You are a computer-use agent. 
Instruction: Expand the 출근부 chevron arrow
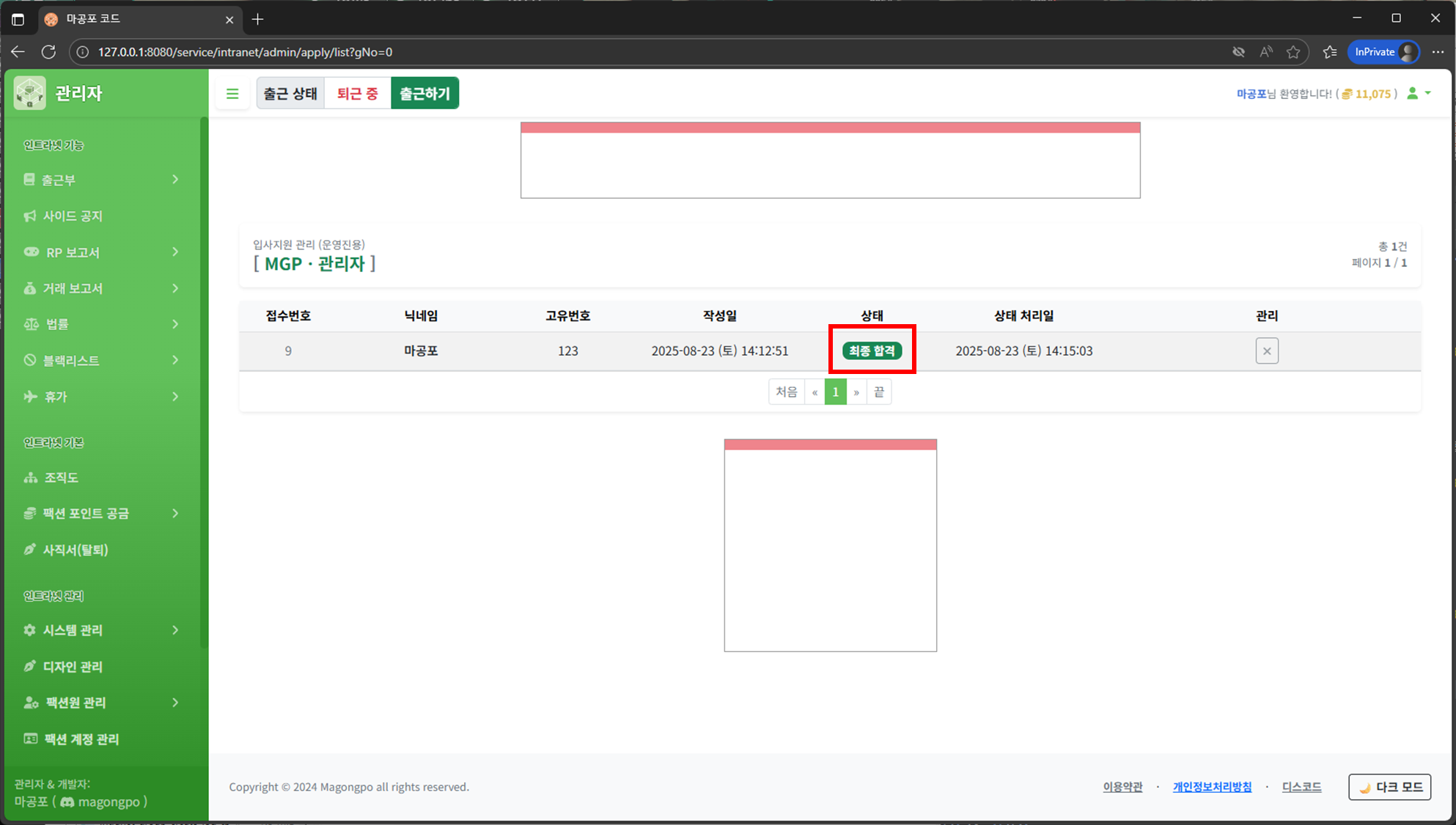click(x=175, y=180)
